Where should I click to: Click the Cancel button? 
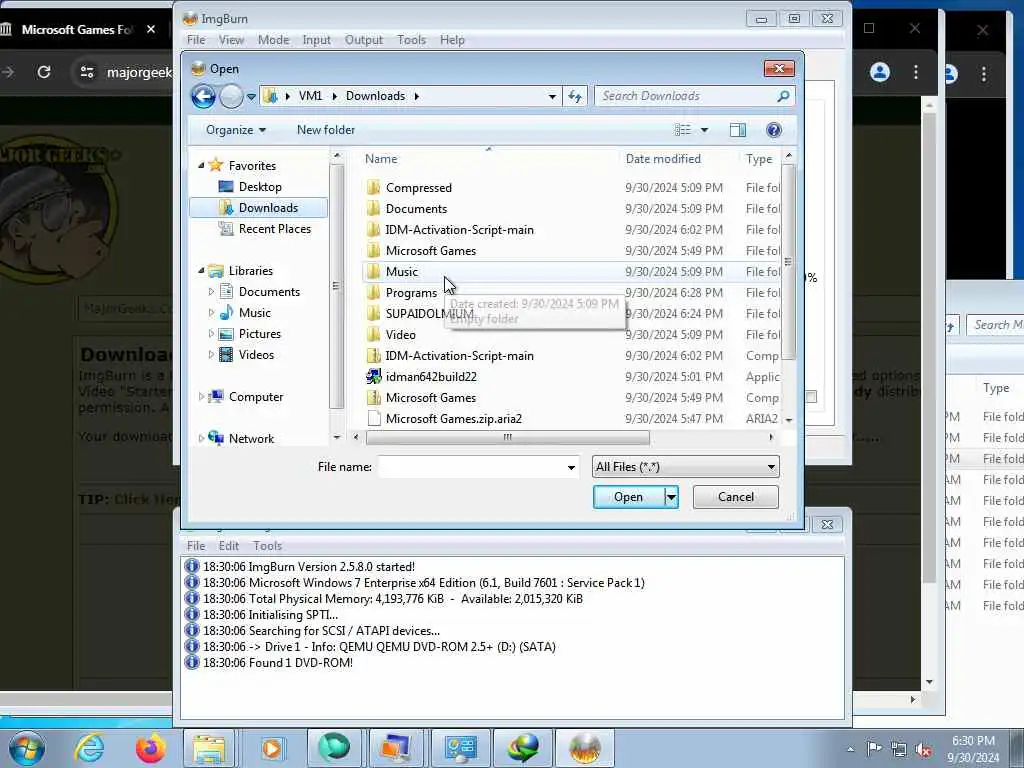(735, 497)
